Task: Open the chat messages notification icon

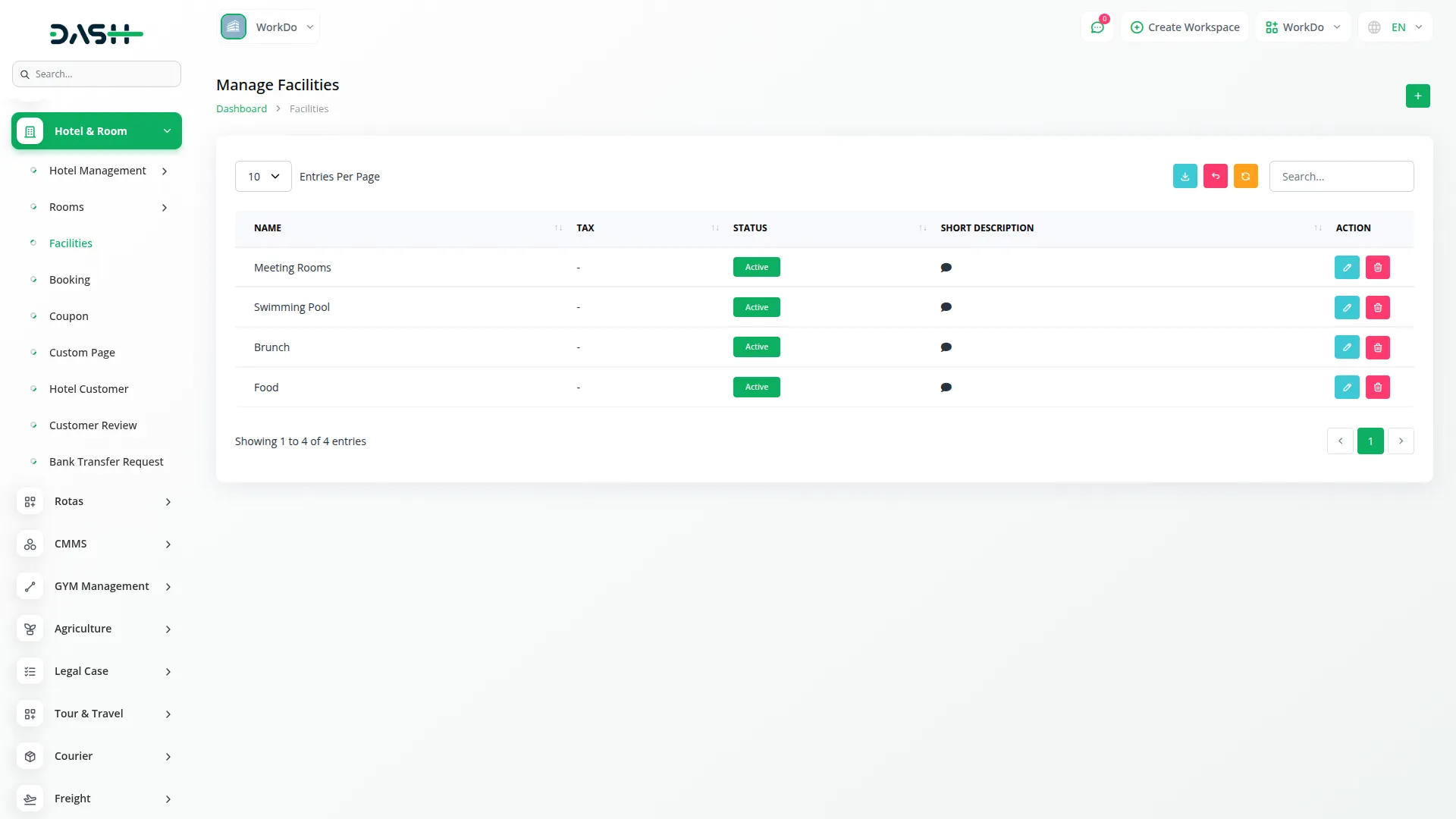Action: click(x=1097, y=27)
